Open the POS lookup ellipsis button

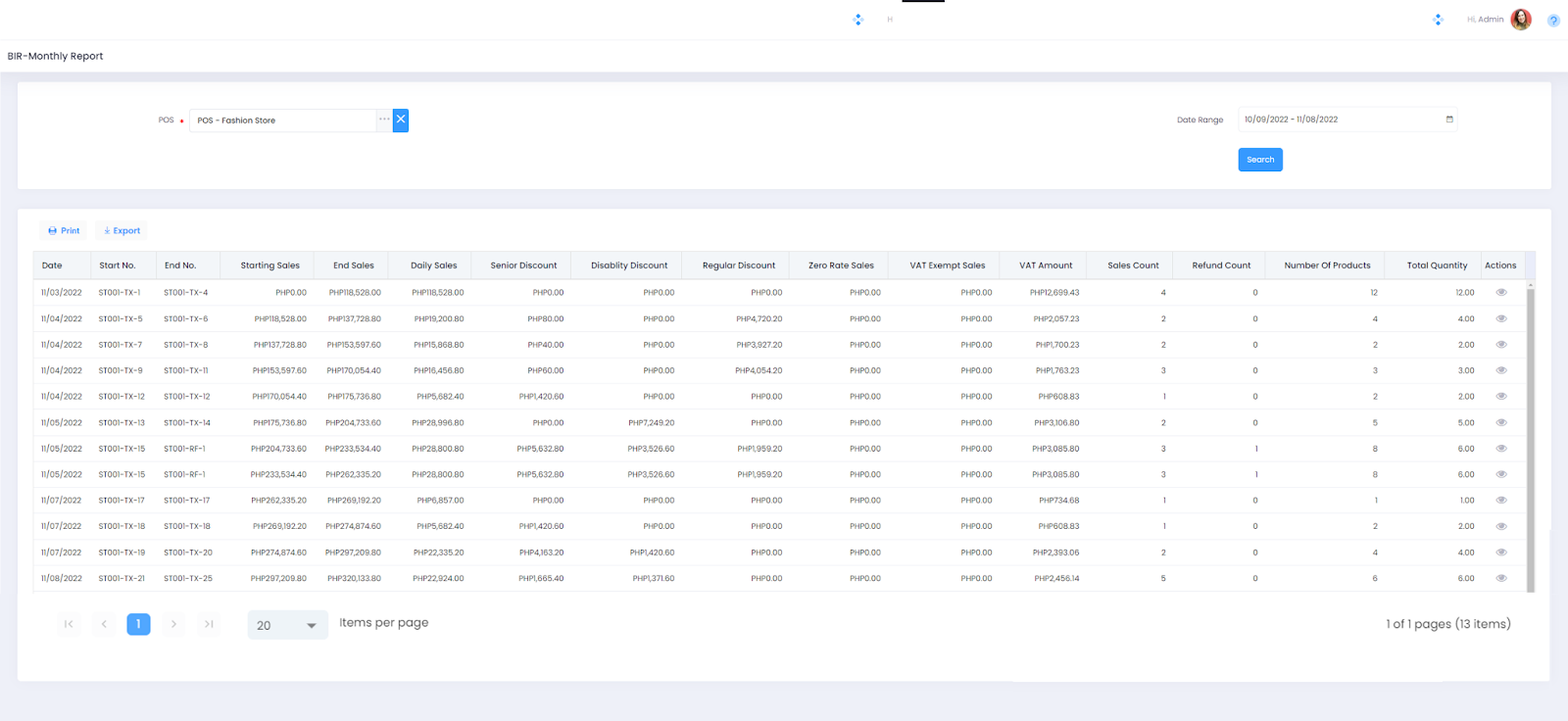pos(384,120)
